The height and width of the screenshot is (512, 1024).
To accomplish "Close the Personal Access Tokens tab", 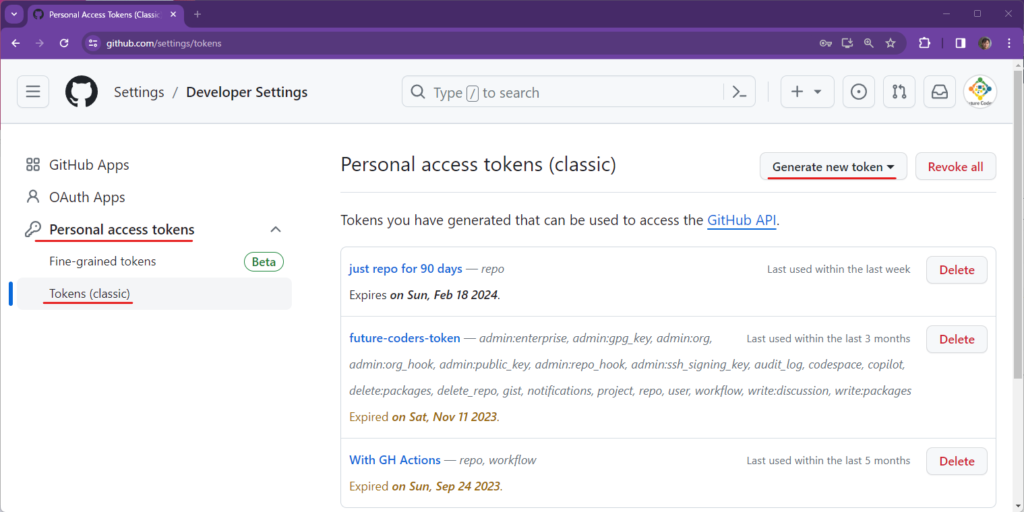I will coord(173,14).
